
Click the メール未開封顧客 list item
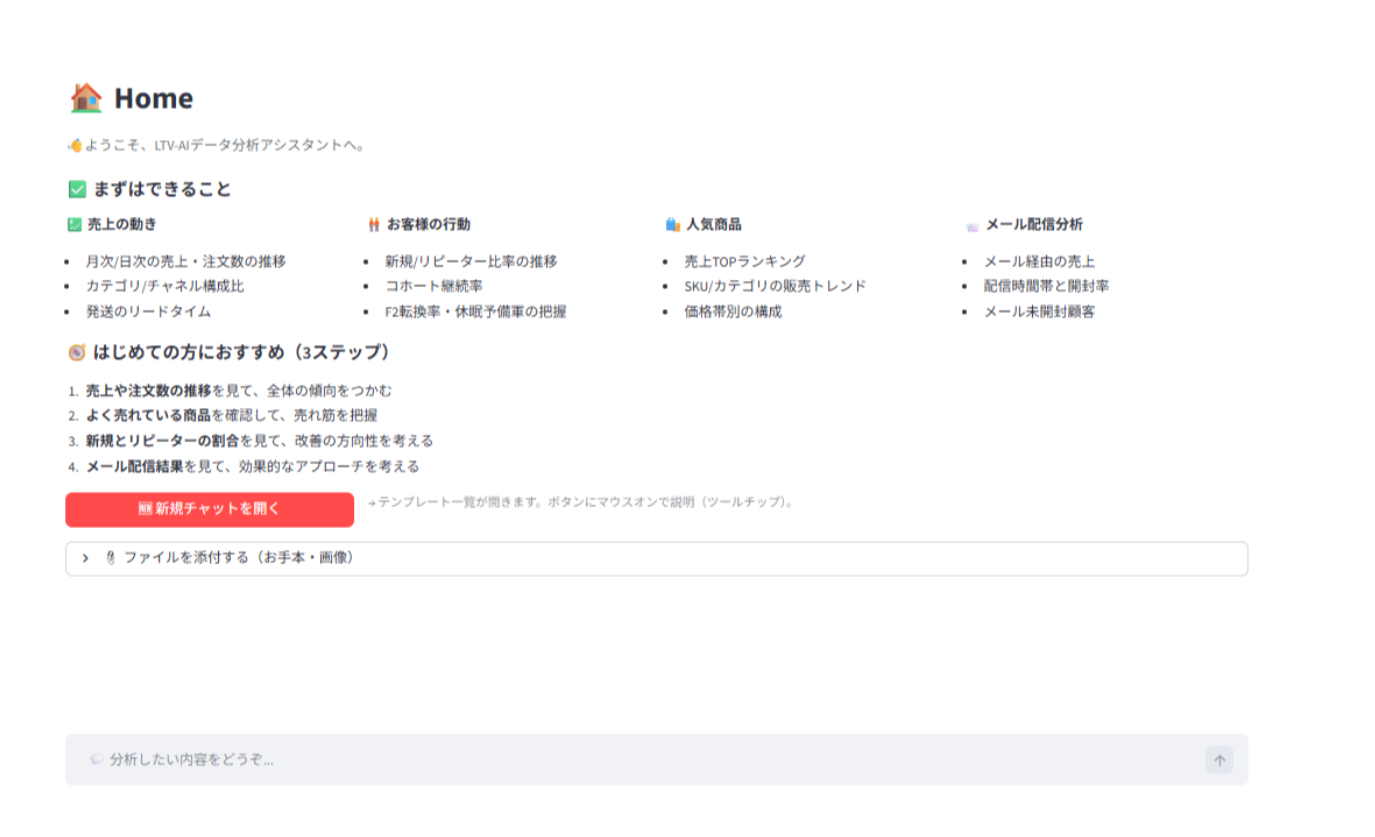click(1040, 311)
